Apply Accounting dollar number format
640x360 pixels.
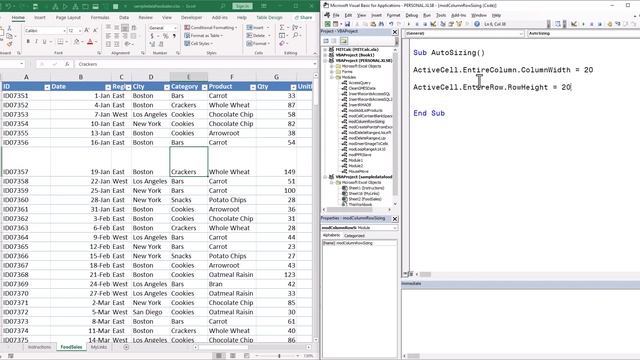coord(152,36)
